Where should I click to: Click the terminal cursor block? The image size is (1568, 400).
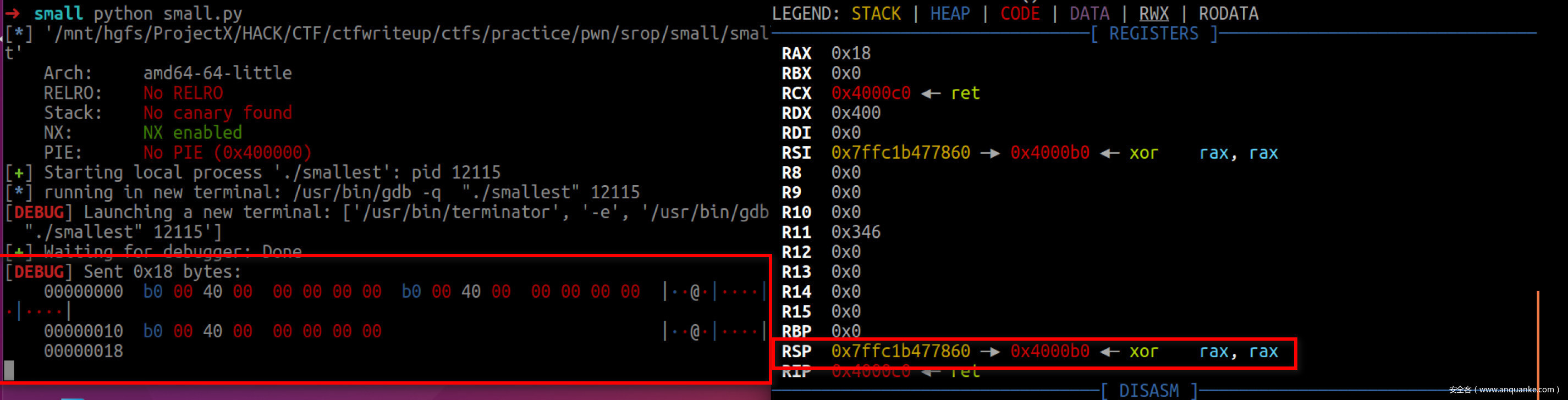[9, 370]
